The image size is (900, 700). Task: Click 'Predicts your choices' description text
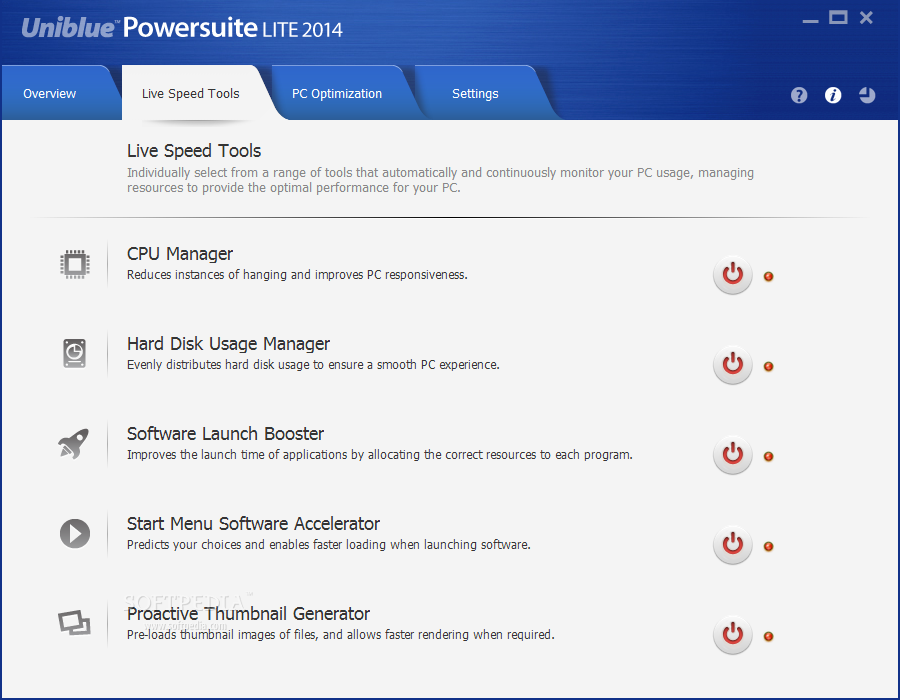[x=328, y=545]
